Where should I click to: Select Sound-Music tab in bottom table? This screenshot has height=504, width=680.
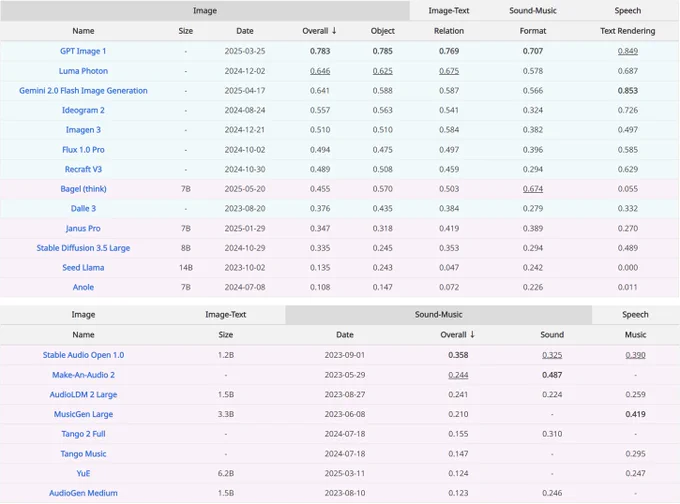[438, 315]
